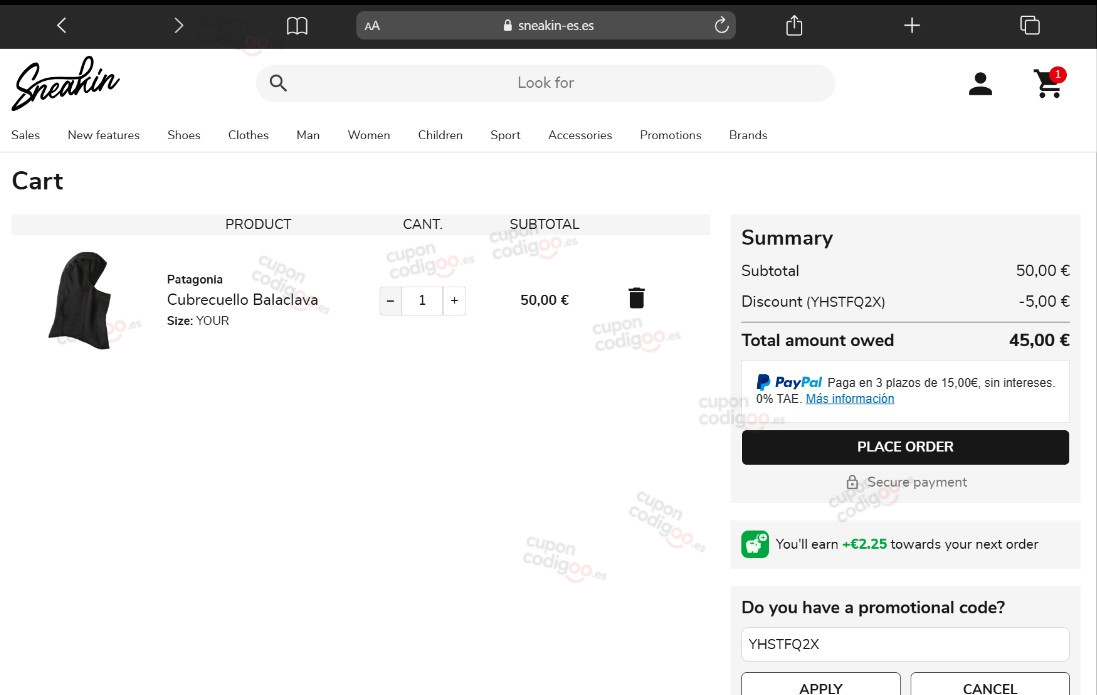Screen dimensions: 1097x695
Task: Open the user account profile icon
Action: (980, 84)
